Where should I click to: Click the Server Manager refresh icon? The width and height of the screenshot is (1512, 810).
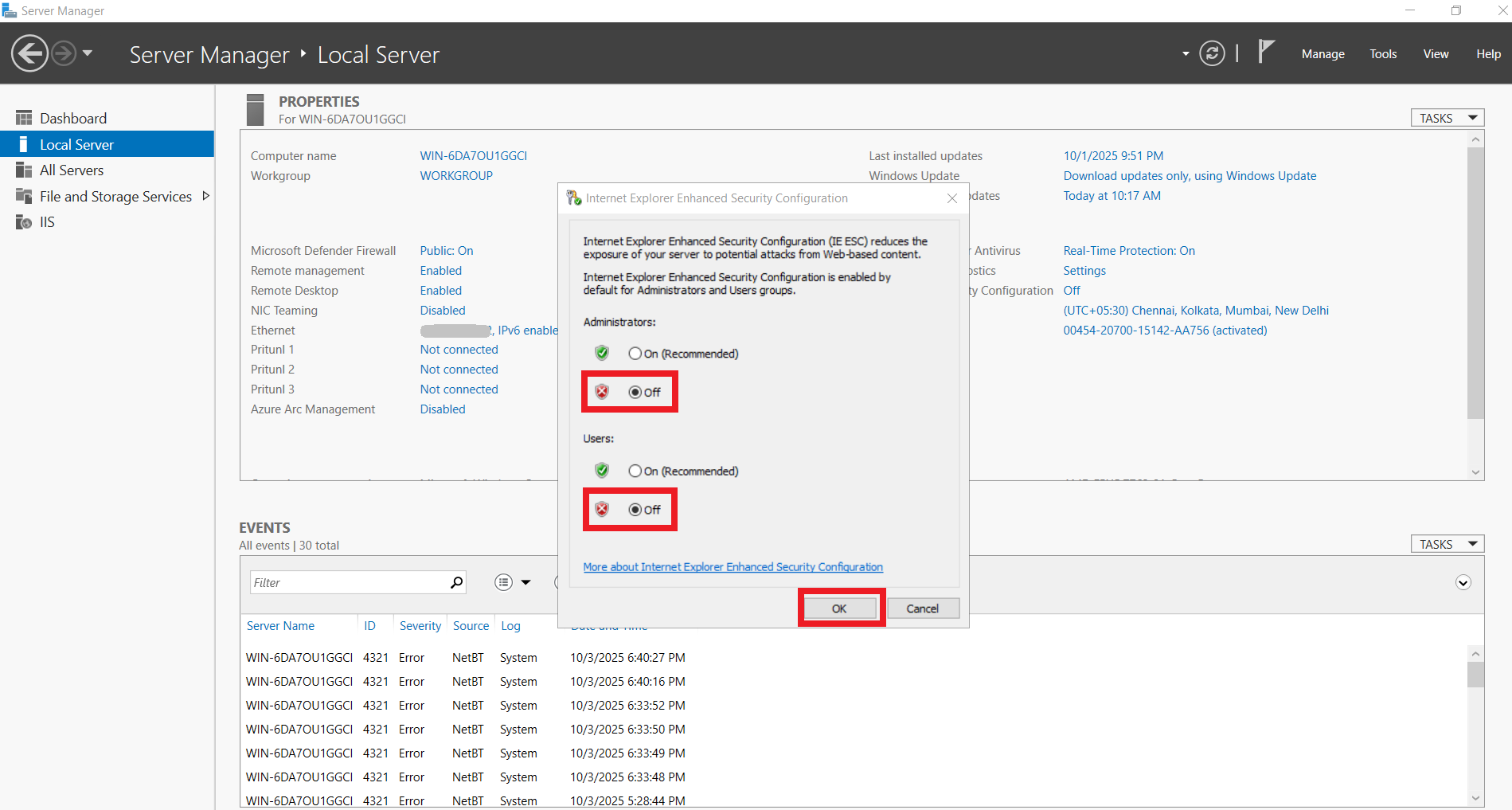1212,53
